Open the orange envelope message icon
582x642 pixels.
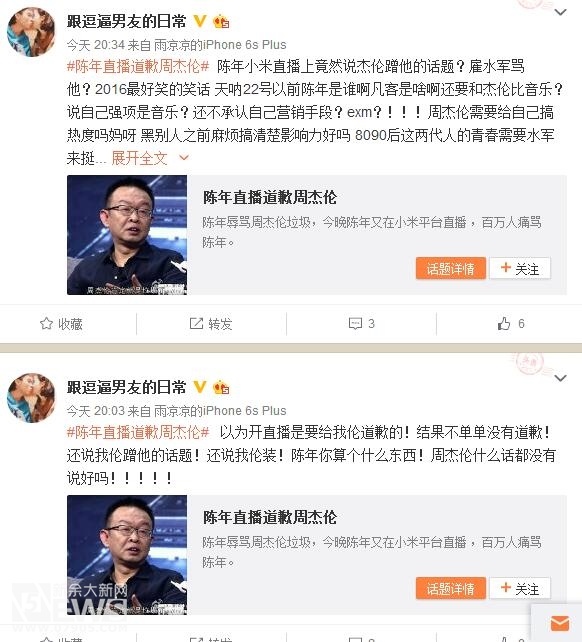[x=560, y=624]
